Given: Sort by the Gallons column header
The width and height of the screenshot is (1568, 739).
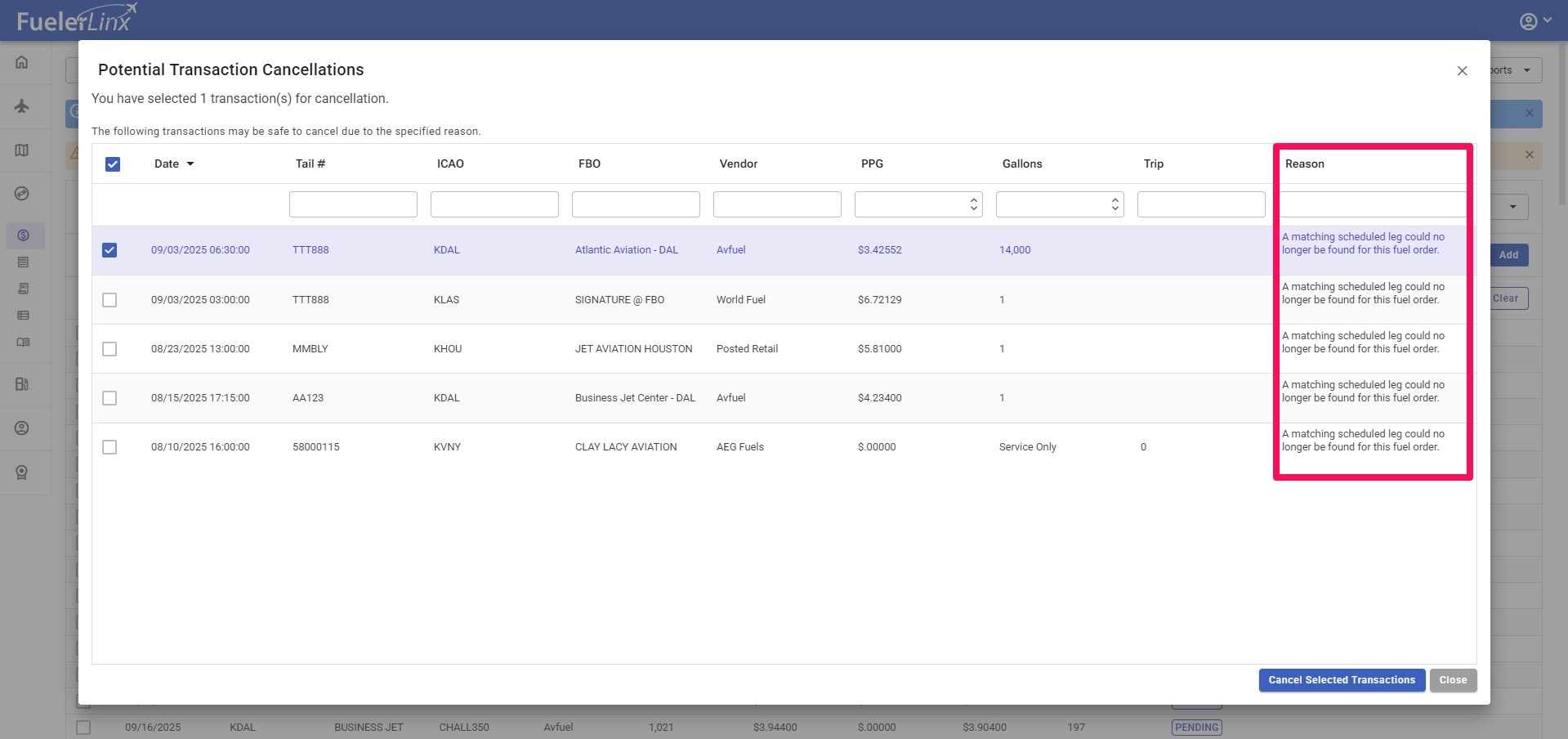Looking at the screenshot, I should (1022, 164).
